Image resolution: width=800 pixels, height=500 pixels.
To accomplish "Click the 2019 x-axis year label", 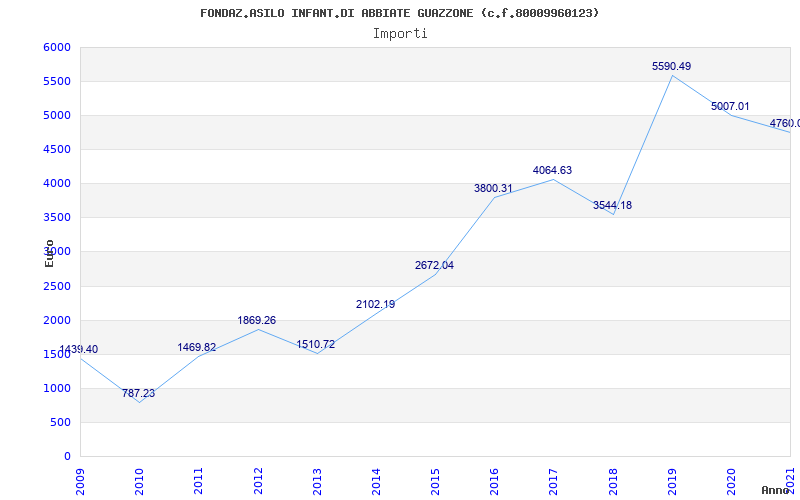I will [x=672, y=481].
